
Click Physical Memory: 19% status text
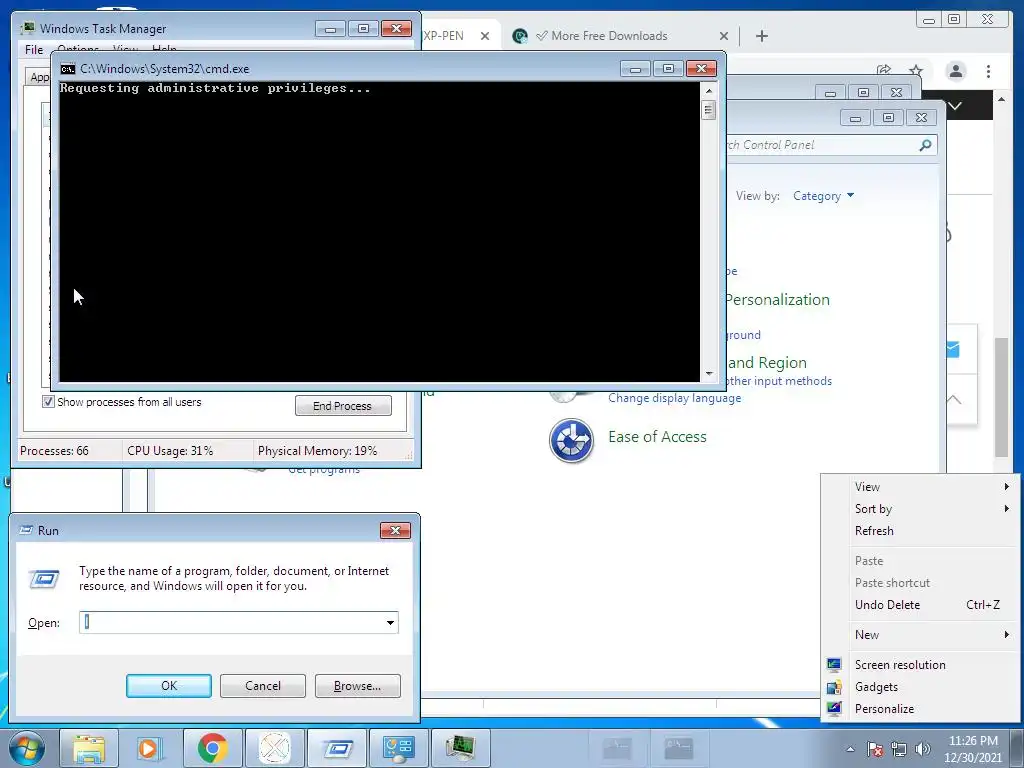point(317,451)
